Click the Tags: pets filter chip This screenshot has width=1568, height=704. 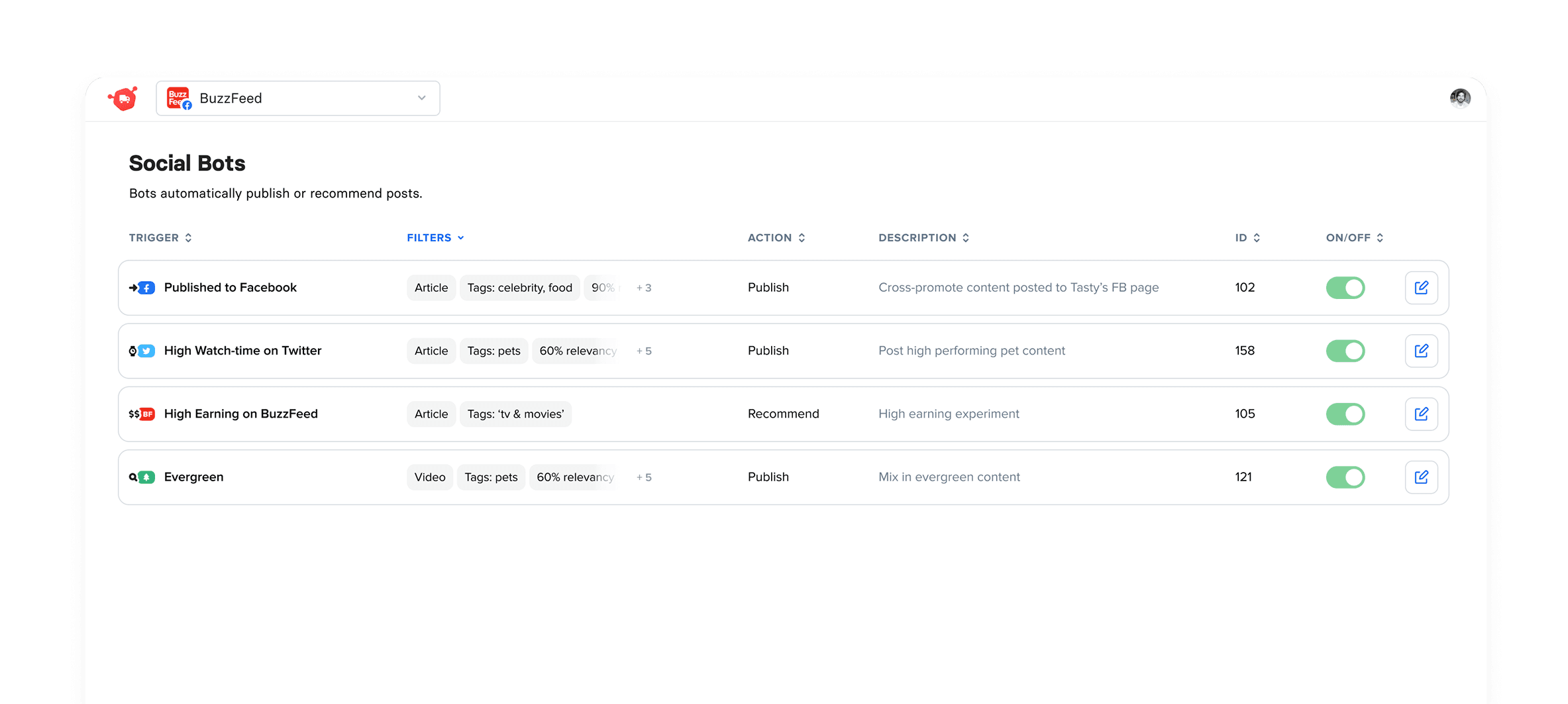[x=493, y=351]
